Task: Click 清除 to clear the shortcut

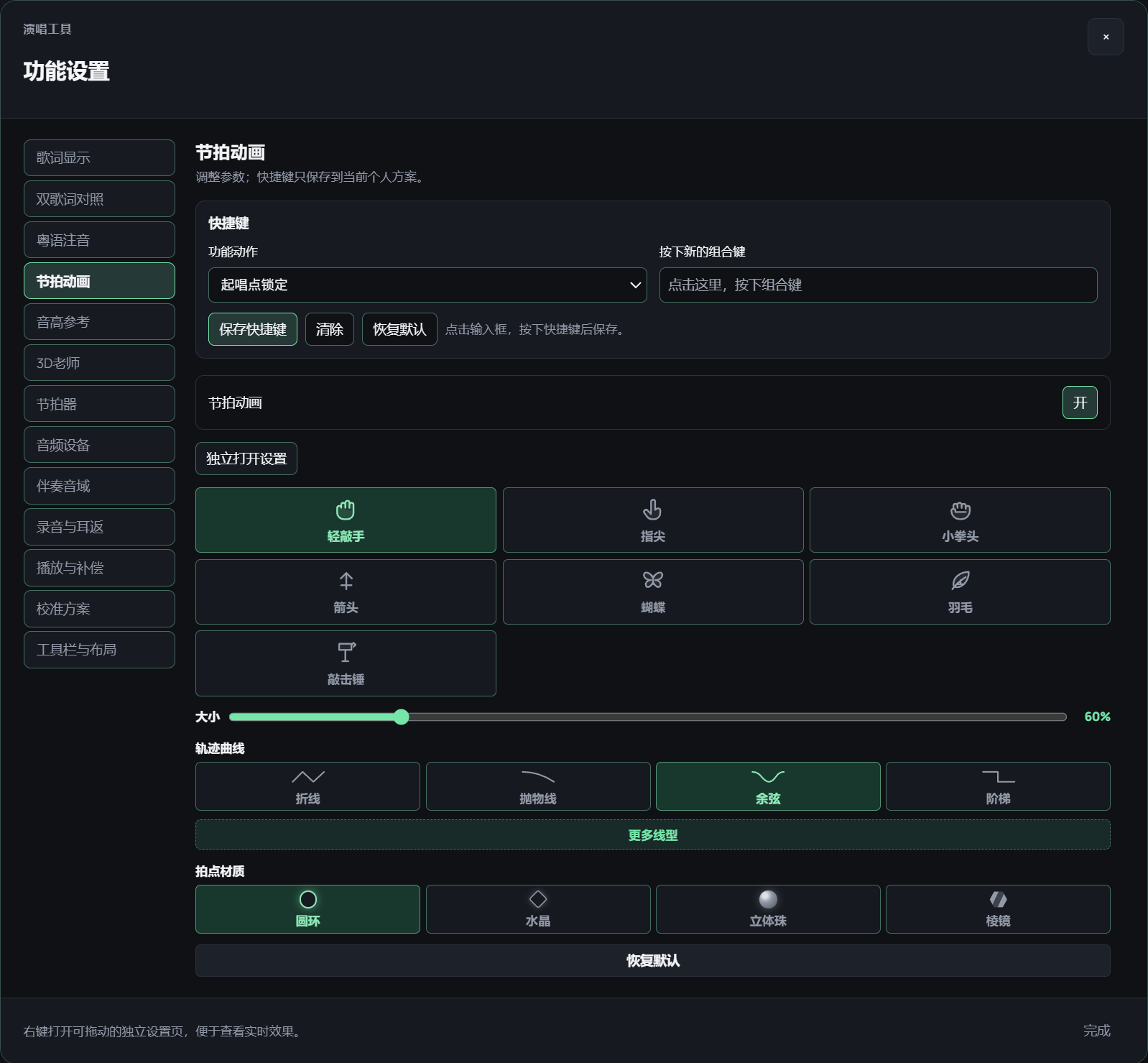Action: [330, 329]
